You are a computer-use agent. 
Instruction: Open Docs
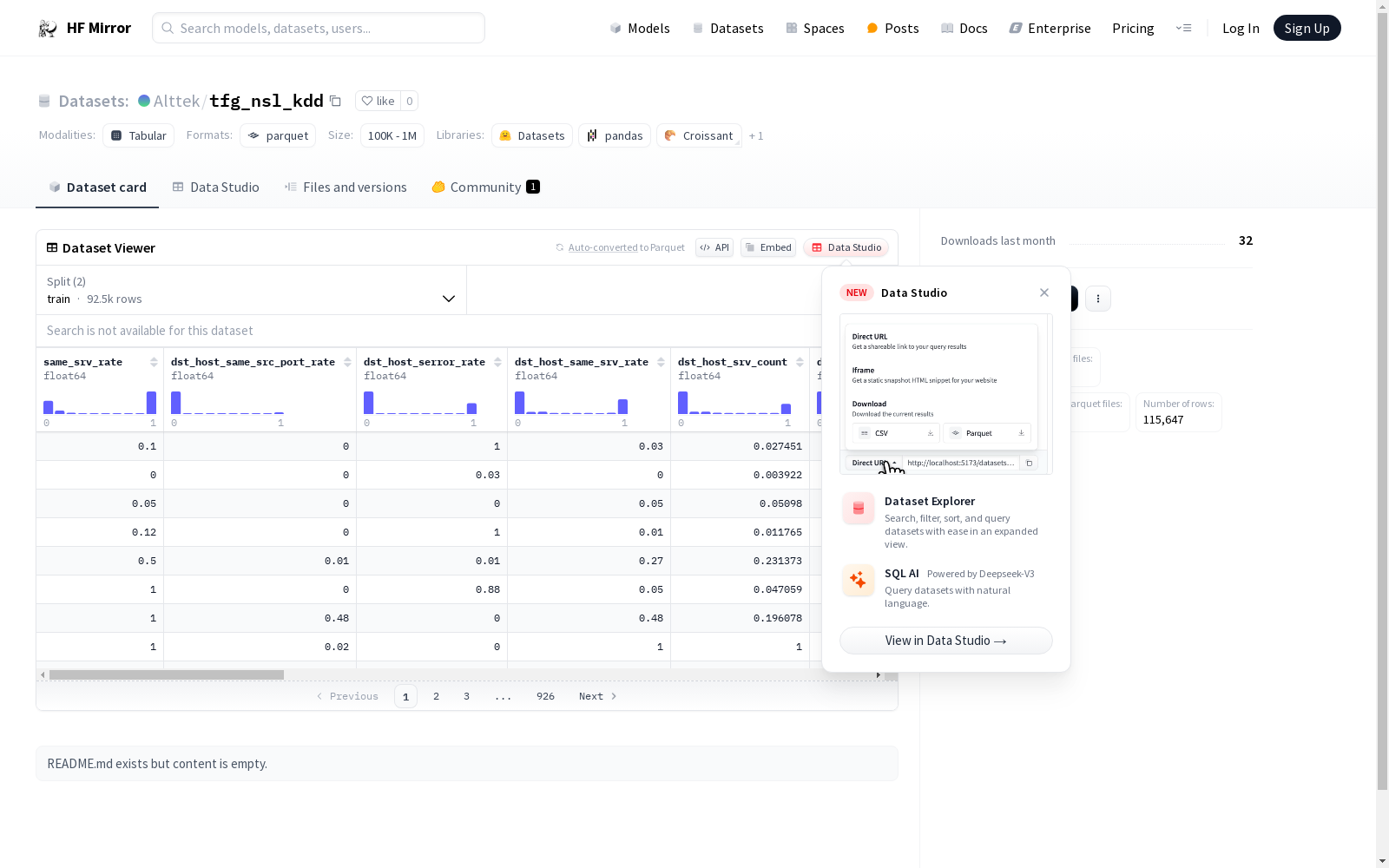click(x=964, y=29)
